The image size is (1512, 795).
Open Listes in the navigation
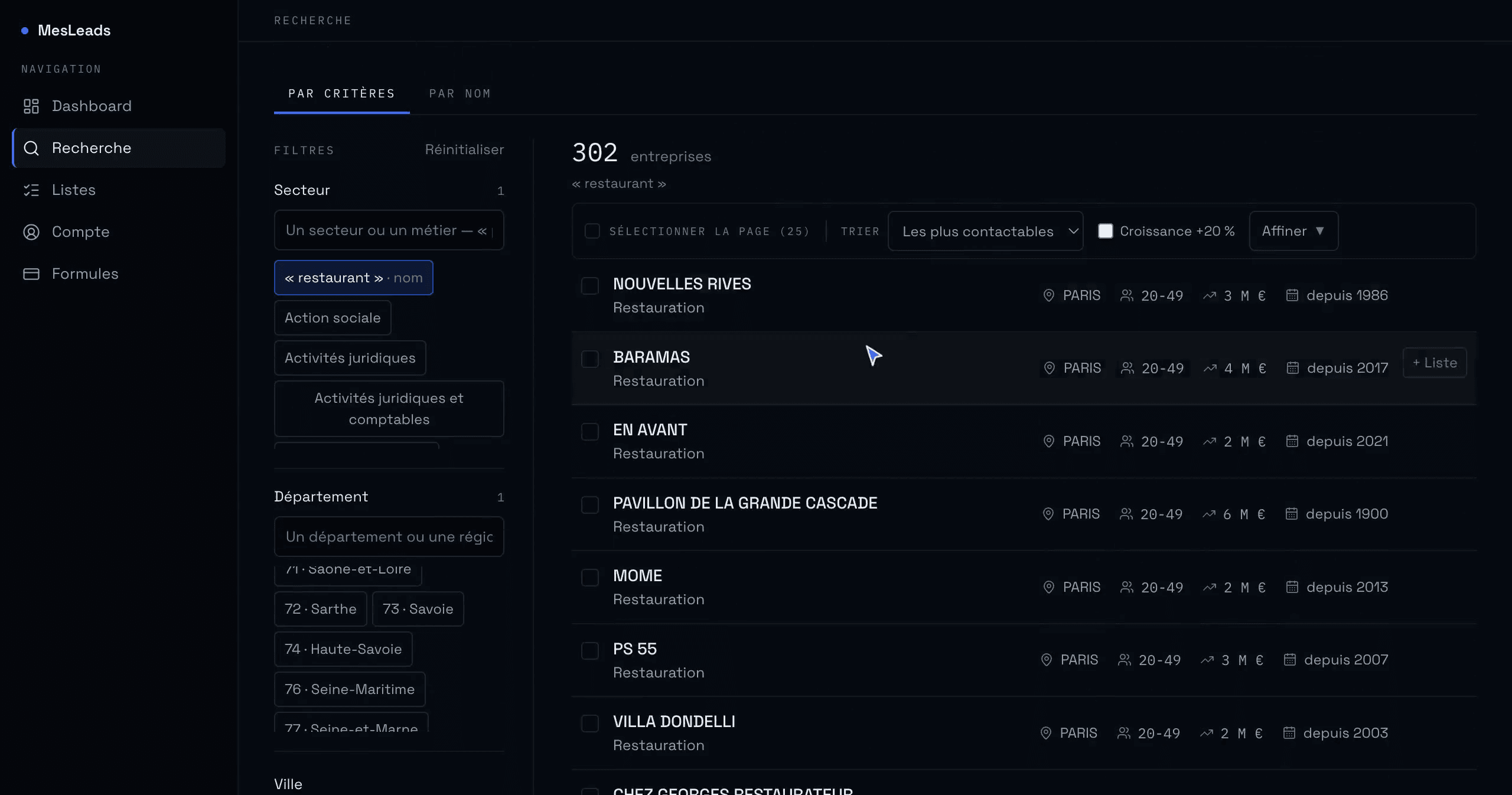pyautogui.click(x=119, y=190)
